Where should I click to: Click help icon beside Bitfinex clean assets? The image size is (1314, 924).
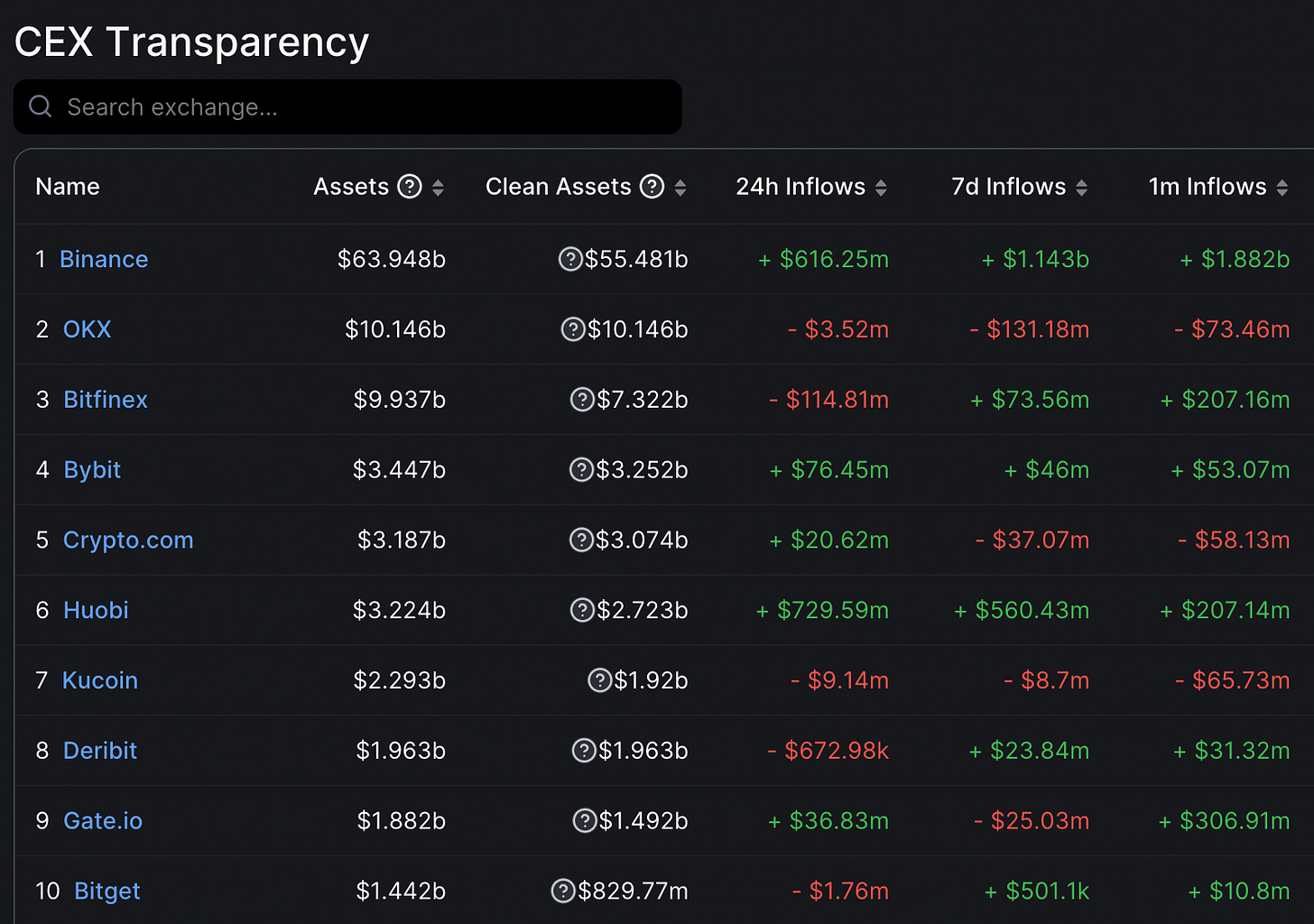tap(582, 400)
